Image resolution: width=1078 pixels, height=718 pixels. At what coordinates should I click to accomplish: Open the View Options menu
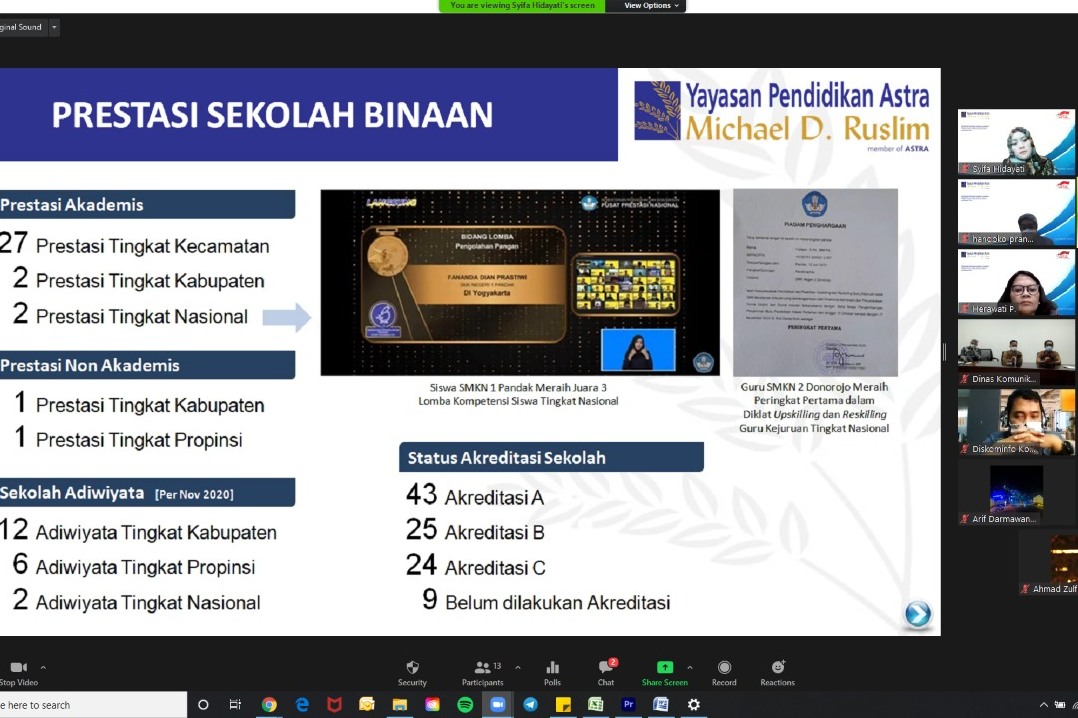tap(651, 6)
